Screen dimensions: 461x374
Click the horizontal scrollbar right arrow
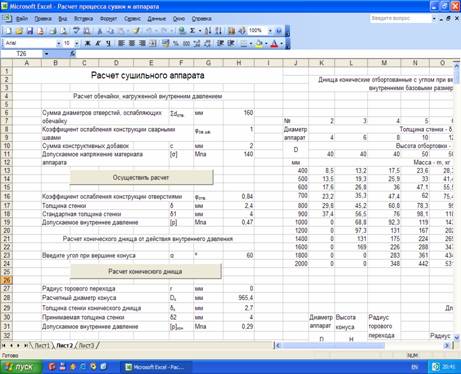click(447, 346)
